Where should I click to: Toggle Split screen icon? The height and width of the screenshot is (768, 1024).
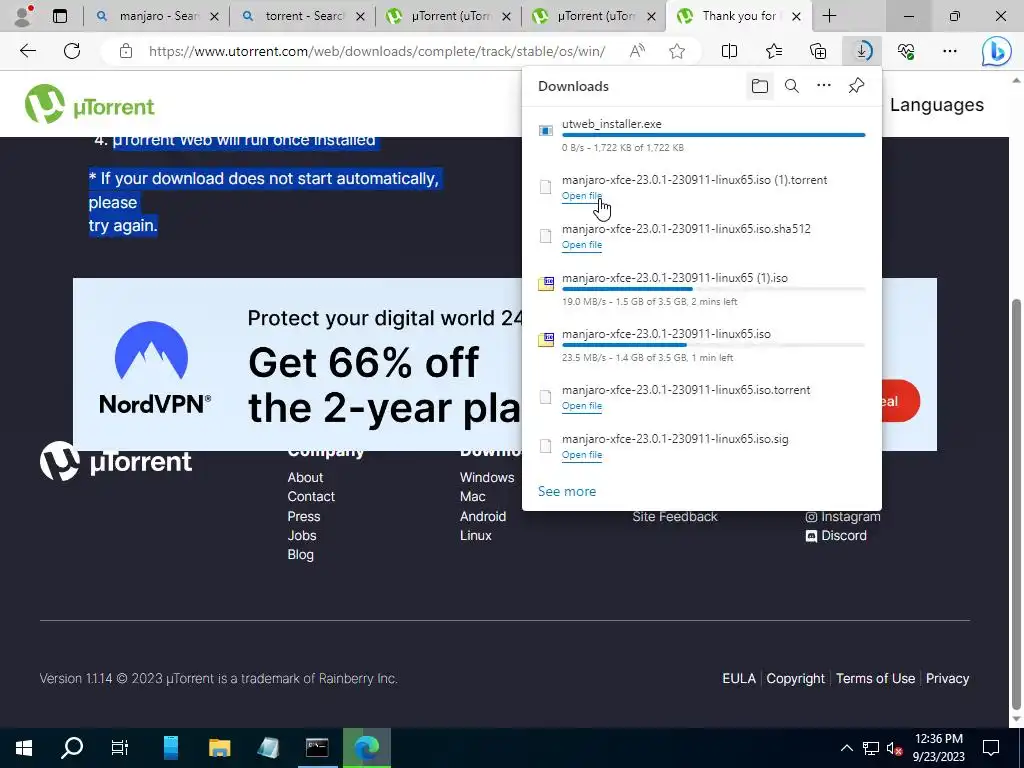[x=729, y=51]
